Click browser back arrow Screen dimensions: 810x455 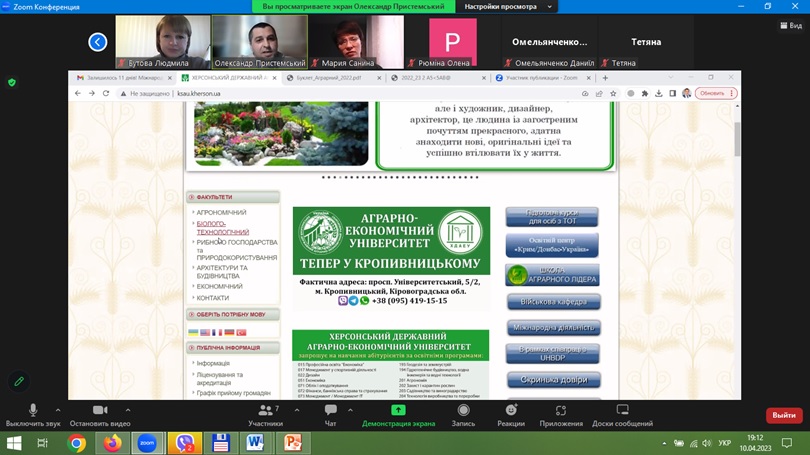click(x=77, y=93)
